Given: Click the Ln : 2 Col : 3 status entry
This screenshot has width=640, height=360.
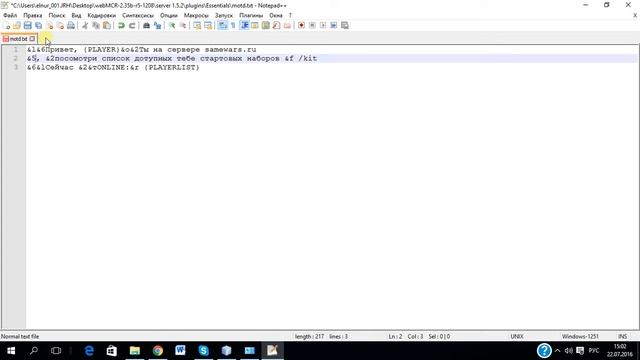Looking at the screenshot, I should 405,336.
